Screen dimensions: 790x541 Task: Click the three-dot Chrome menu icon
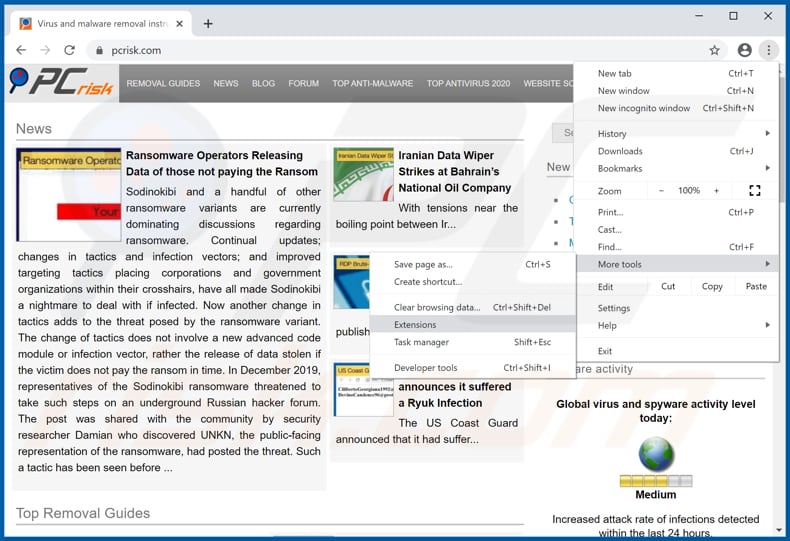[768, 50]
